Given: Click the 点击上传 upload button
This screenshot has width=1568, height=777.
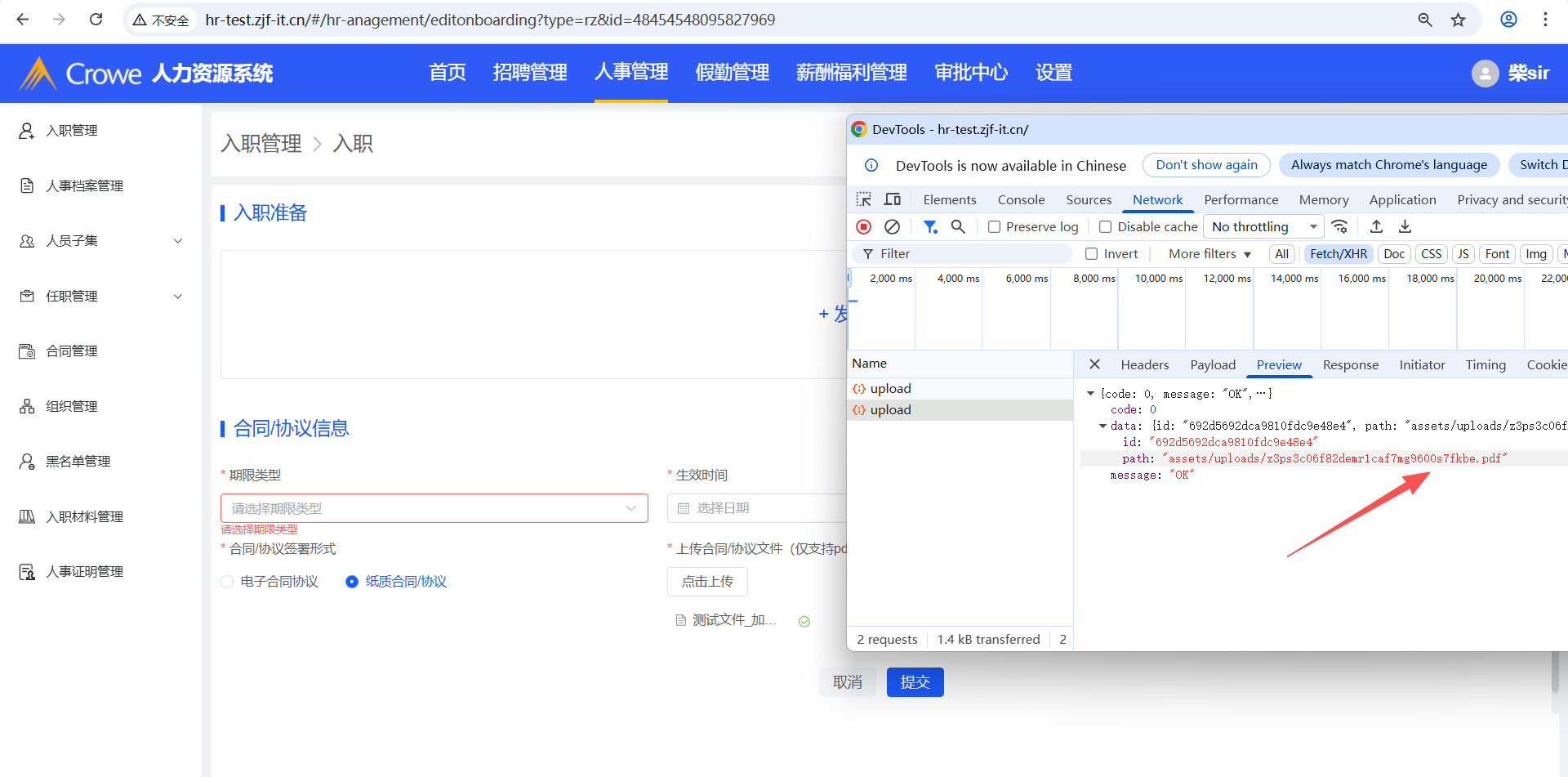Looking at the screenshot, I should [x=707, y=582].
